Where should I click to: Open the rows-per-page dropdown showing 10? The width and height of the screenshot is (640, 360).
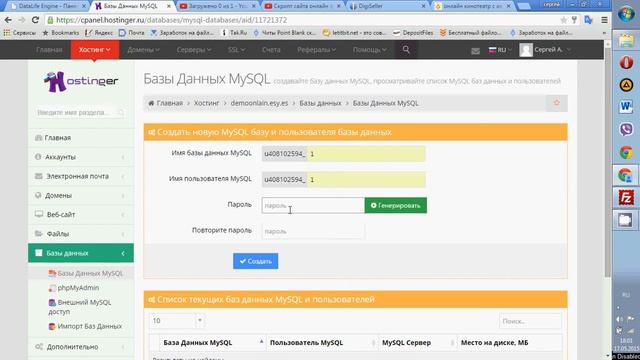point(177,321)
